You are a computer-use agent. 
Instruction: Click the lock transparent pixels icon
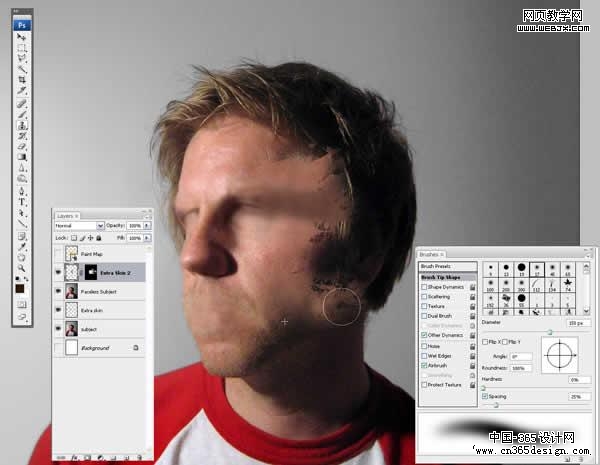pyautogui.click(x=74, y=238)
